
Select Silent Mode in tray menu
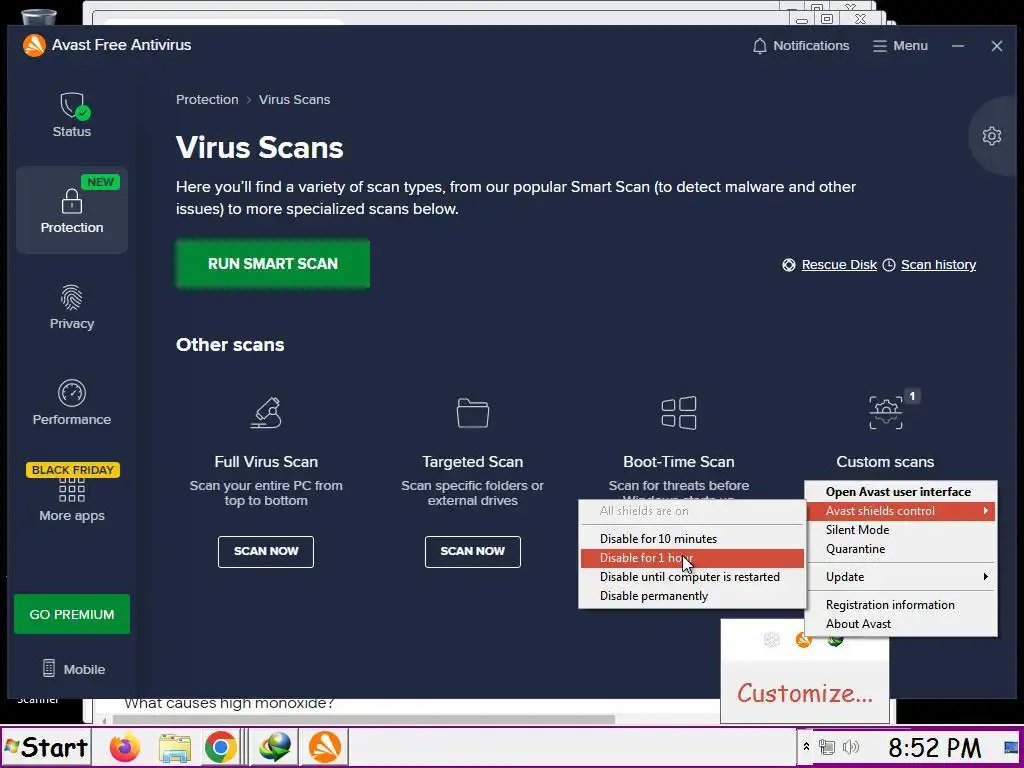[x=901, y=530]
